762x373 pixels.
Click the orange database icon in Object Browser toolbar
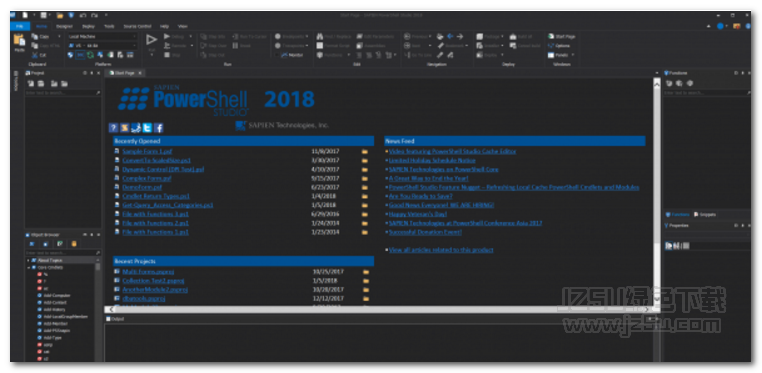coord(74,244)
